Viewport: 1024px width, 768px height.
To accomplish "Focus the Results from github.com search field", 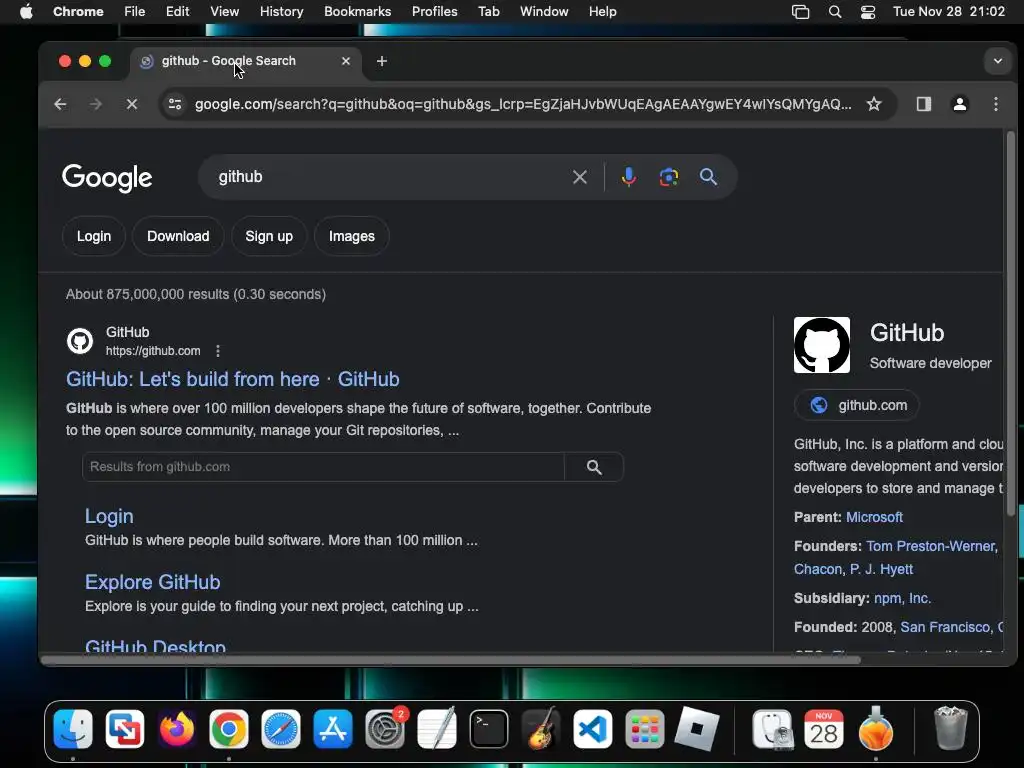I will click(323, 467).
